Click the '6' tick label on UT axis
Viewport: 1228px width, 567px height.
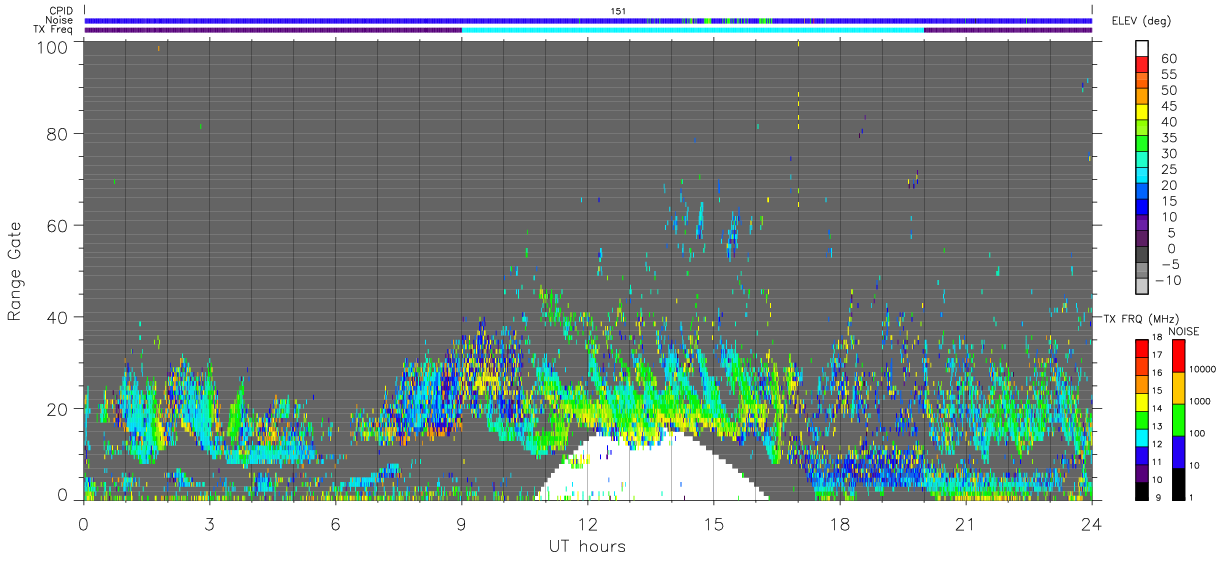336,524
